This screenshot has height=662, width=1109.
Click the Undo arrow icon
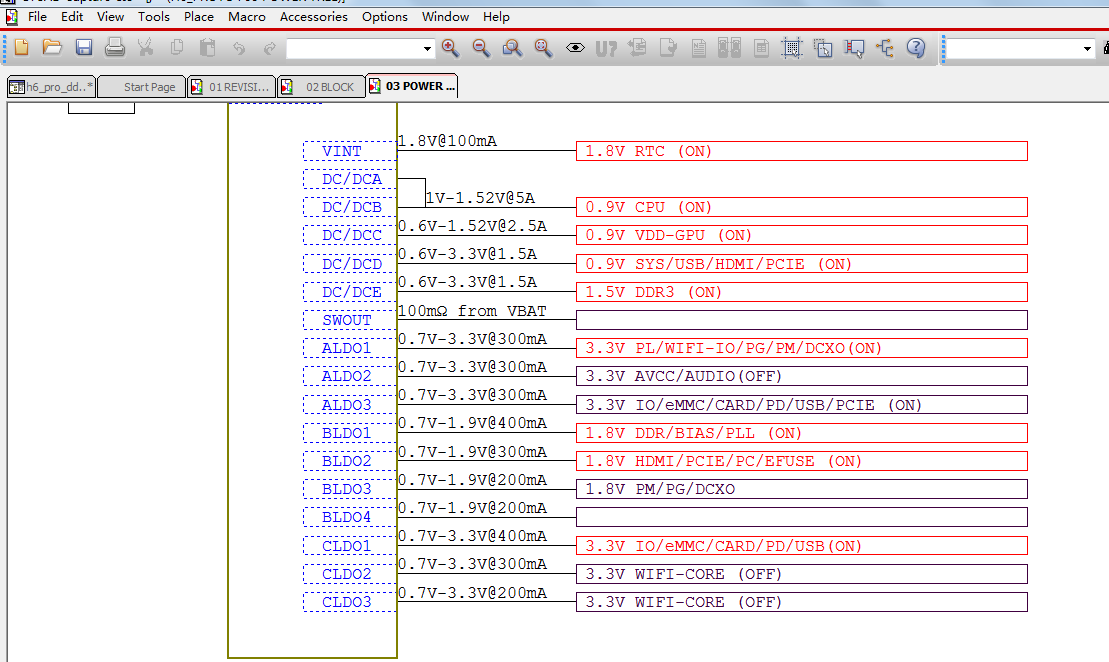click(239, 47)
